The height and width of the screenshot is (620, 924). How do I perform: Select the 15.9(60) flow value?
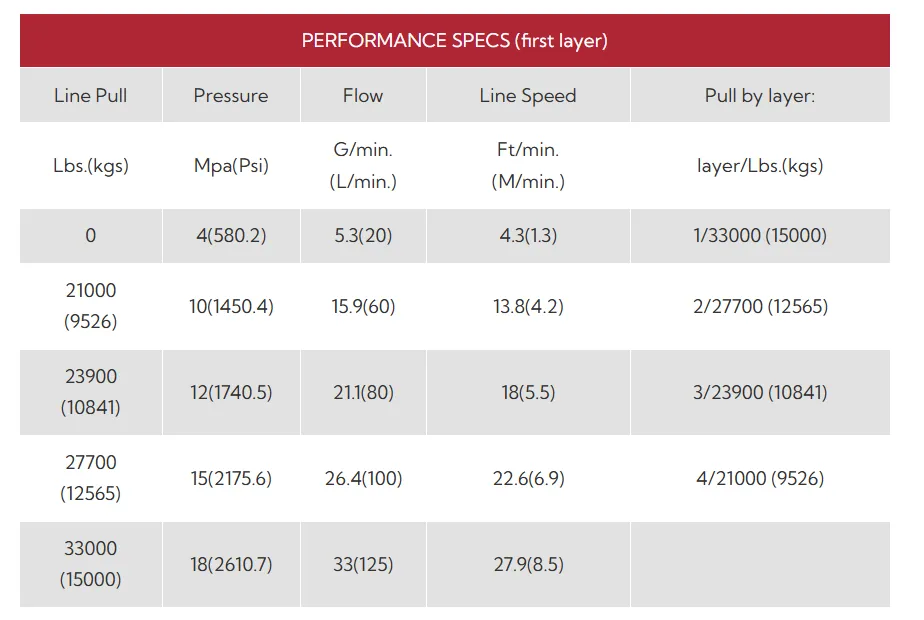click(x=363, y=306)
